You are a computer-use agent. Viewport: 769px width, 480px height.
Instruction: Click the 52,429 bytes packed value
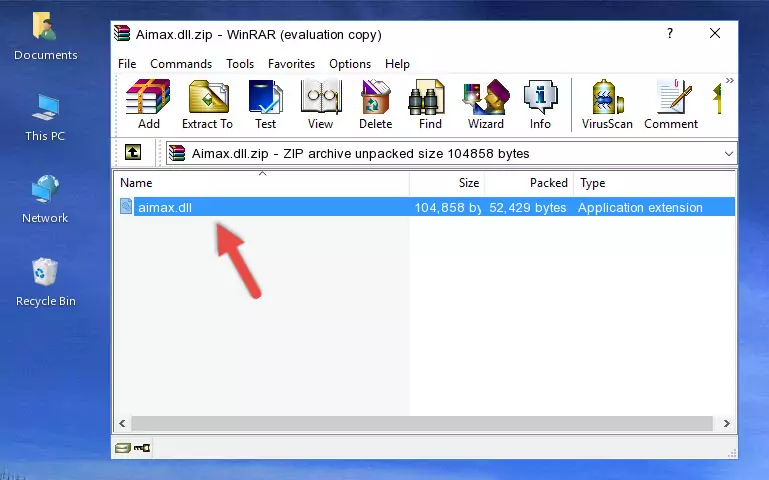(528, 207)
